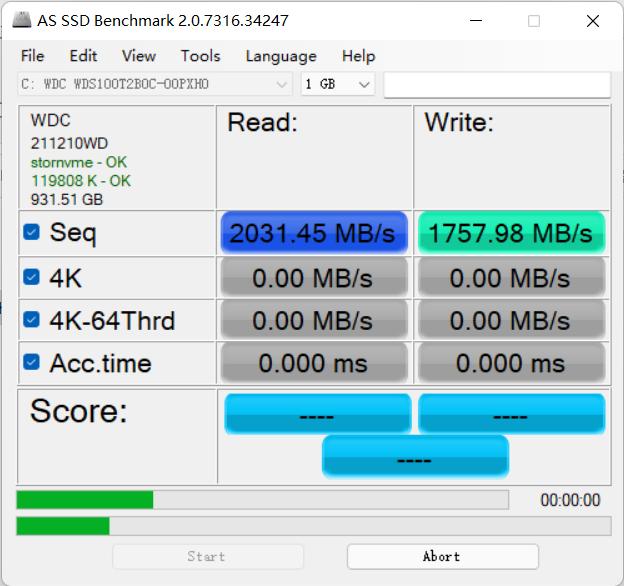Click the total score box
Viewport: 624px width, 586px height.
pos(415,457)
